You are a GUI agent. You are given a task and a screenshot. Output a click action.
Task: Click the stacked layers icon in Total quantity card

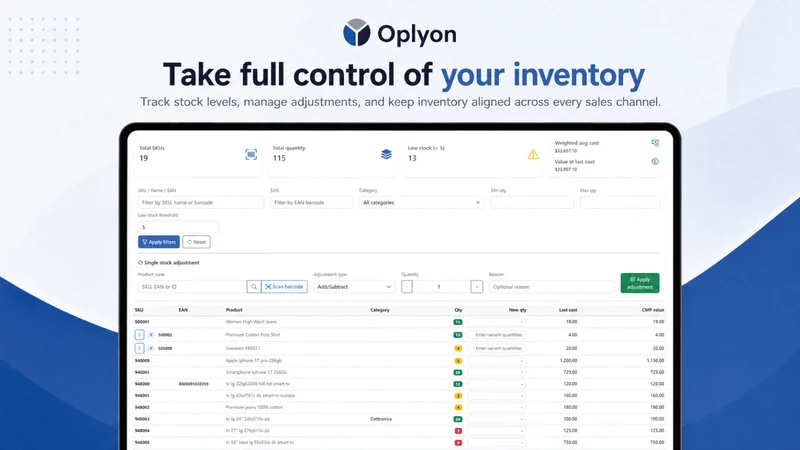tap(386, 154)
